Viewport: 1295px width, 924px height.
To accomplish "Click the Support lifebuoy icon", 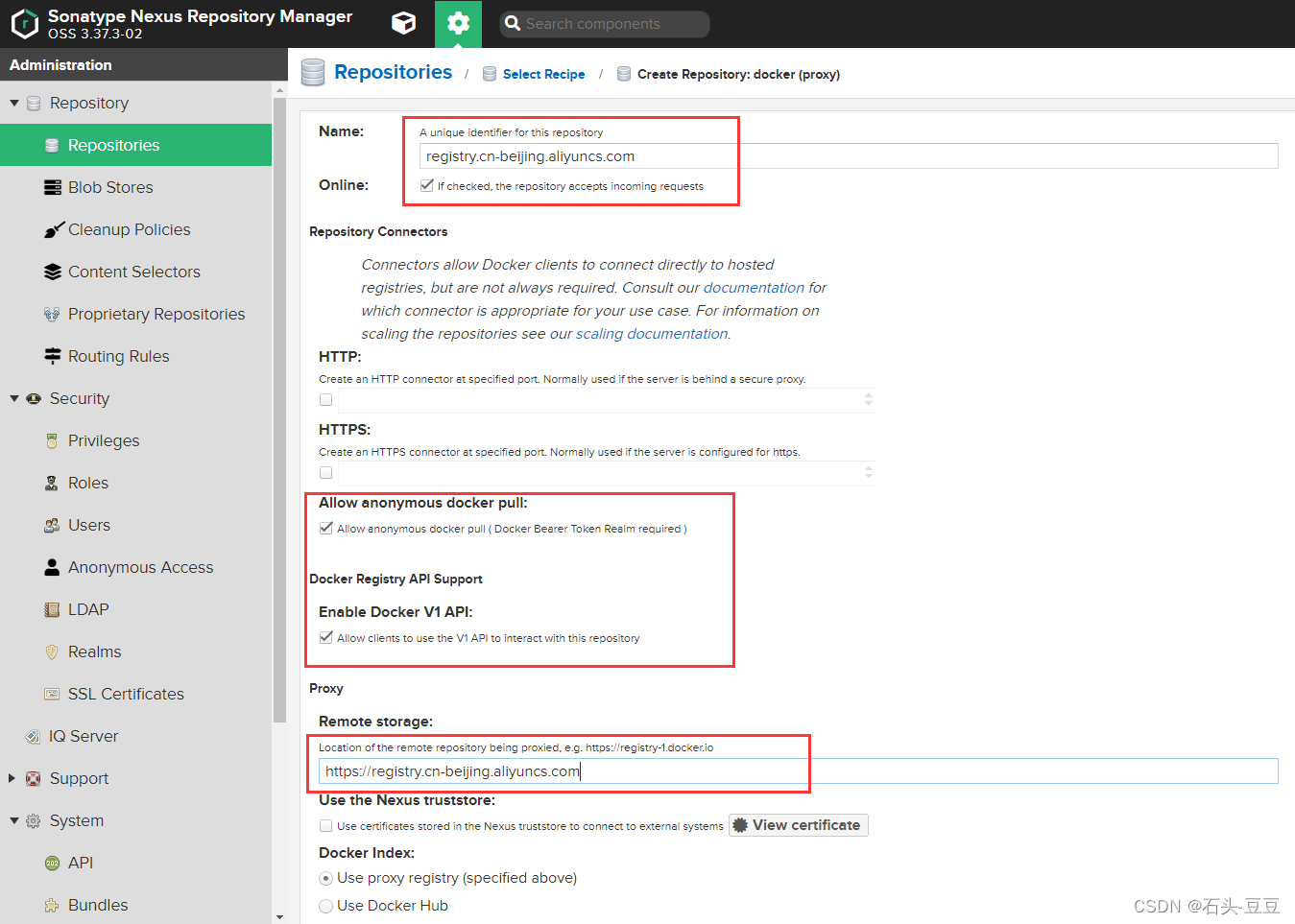I will pyautogui.click(x=34, y=778).
